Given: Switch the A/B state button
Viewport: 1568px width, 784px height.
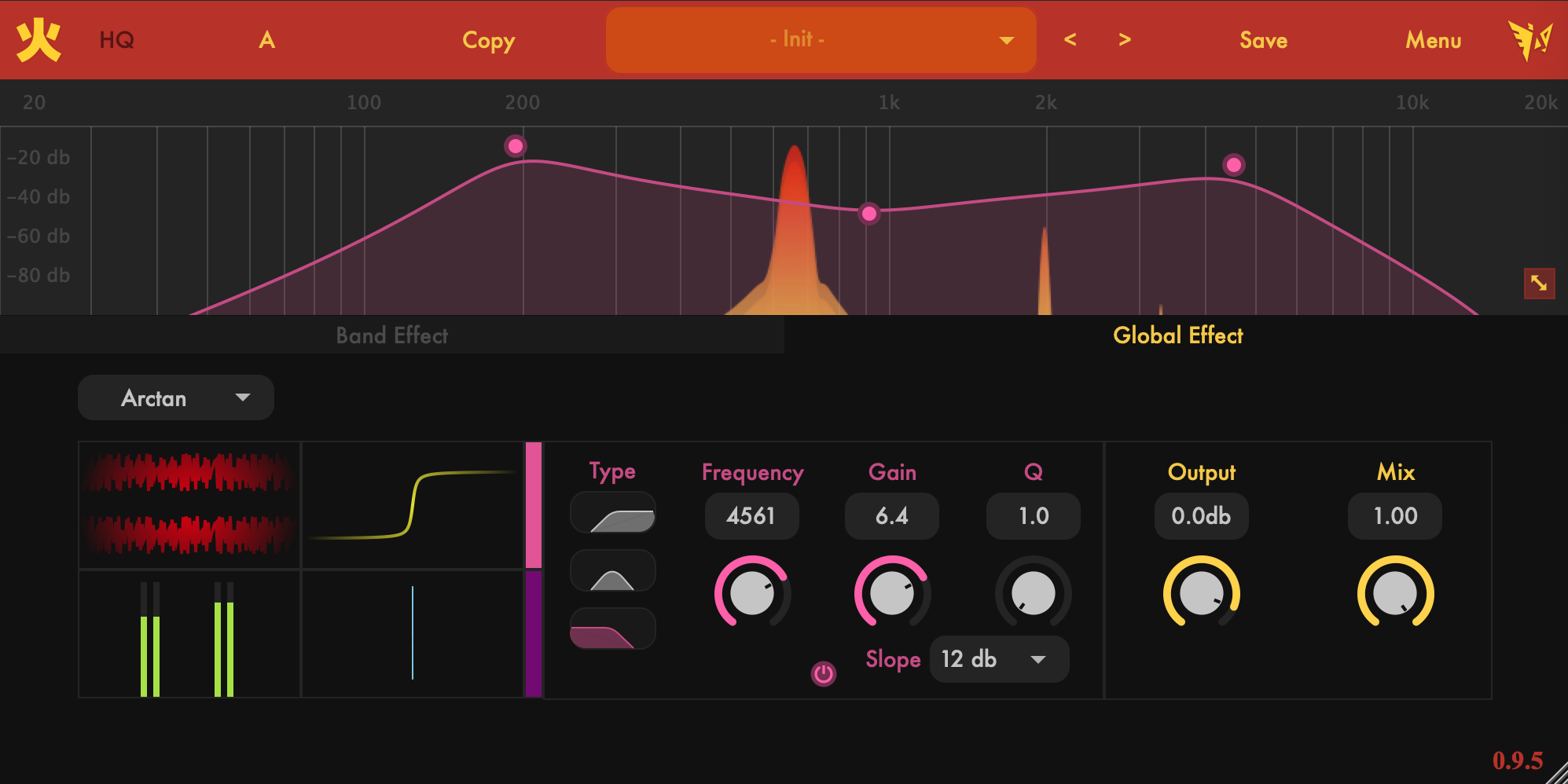Looking at the screenshot, I should [x=267, y=40].
